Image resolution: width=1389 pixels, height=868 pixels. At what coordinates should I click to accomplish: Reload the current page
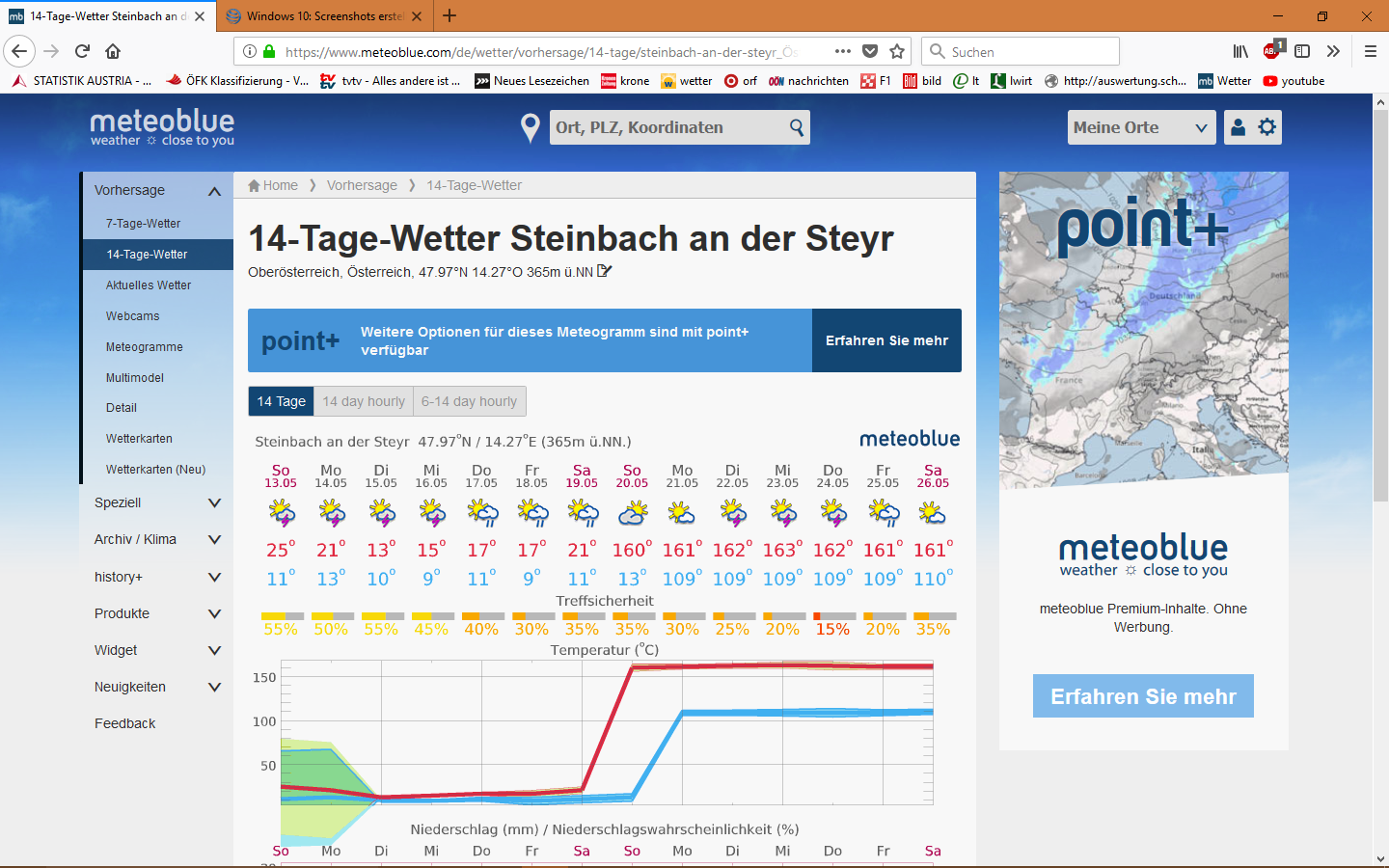click(x=82, y=51)
